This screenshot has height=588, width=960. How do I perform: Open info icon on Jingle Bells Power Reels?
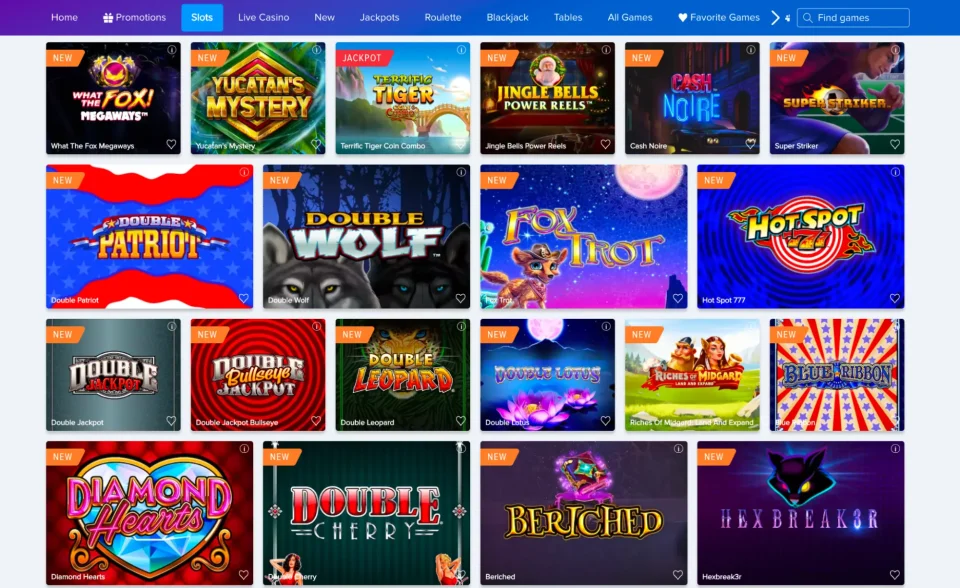tap(606, 50)
